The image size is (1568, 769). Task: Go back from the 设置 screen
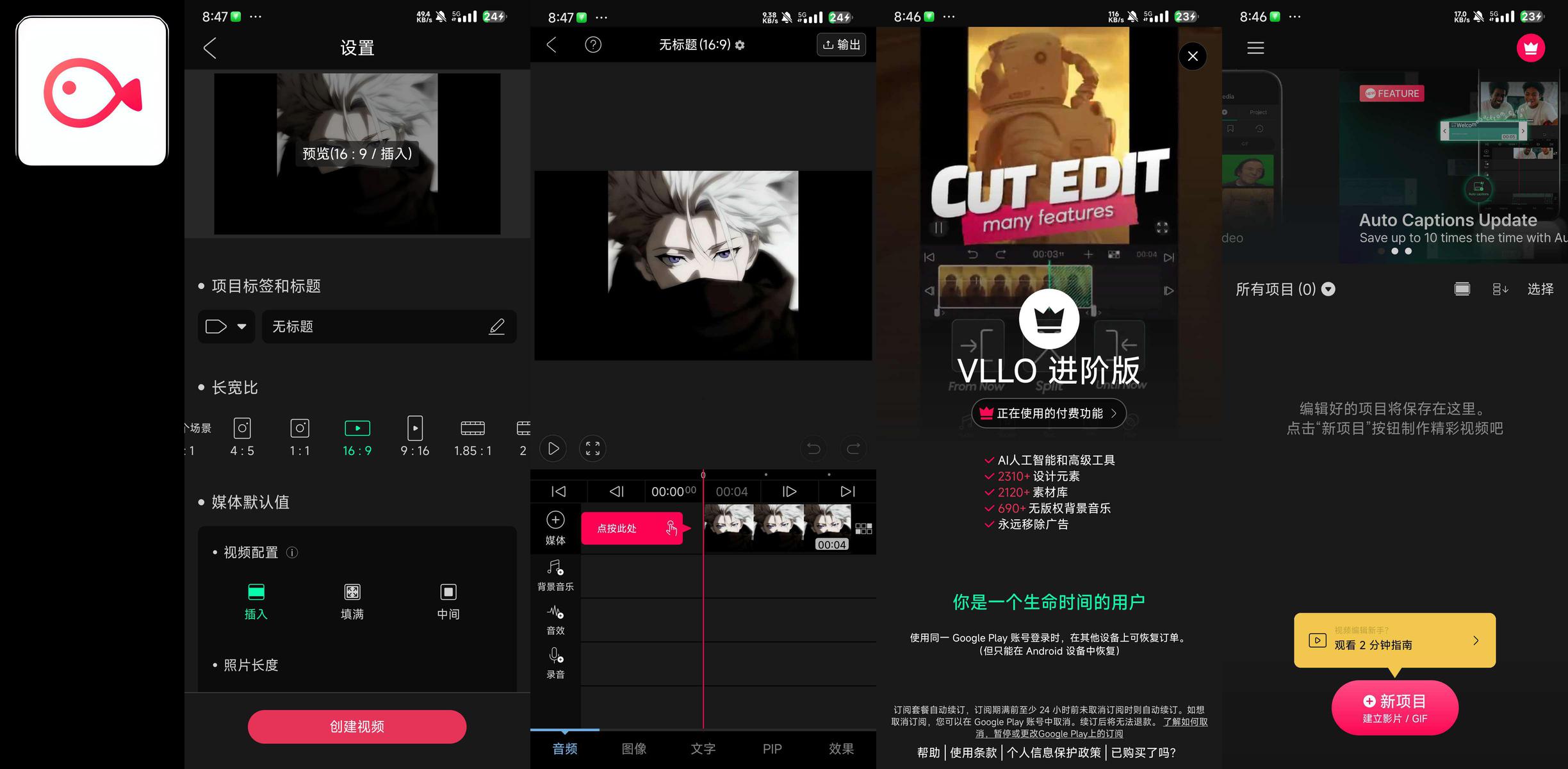click(210, 48)
